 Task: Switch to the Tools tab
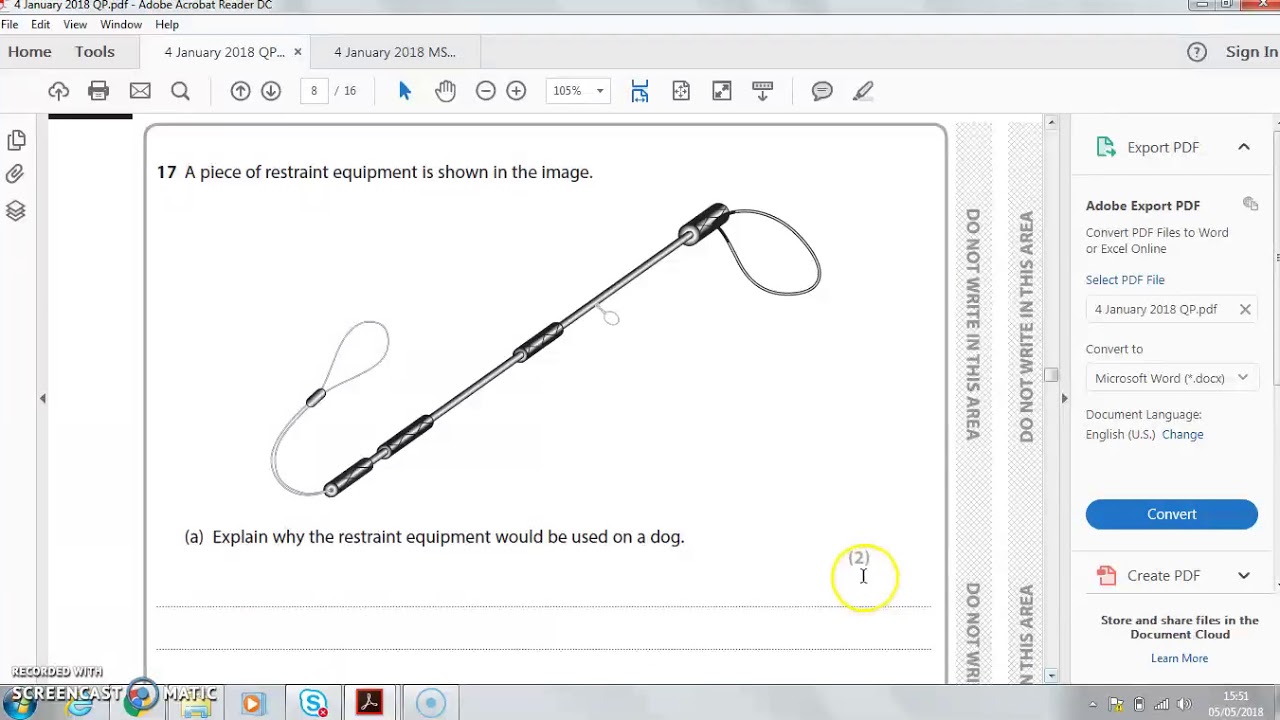[x=95, y=52]
